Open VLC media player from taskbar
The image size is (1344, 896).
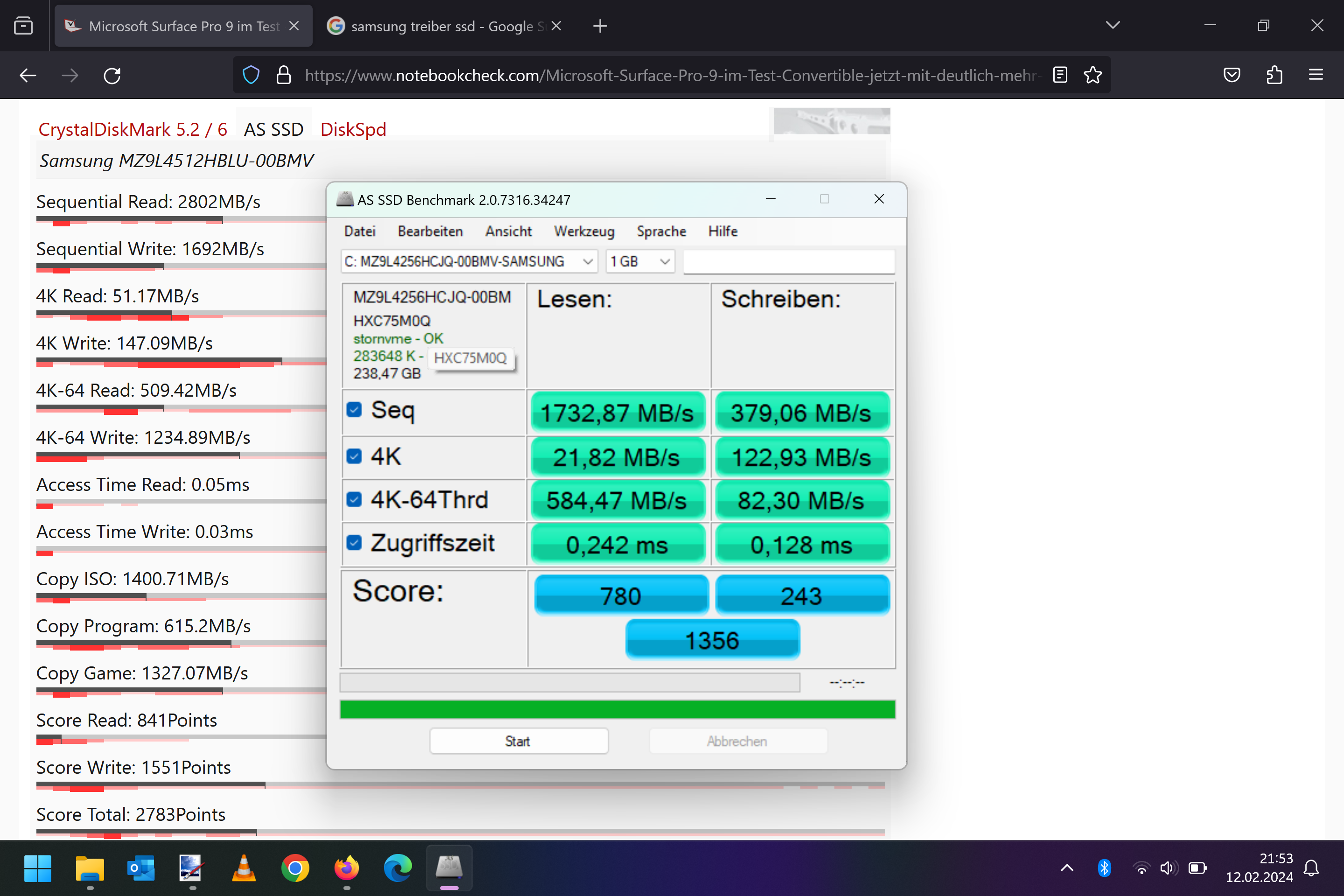pyautogui.click(x=244, y=868)
